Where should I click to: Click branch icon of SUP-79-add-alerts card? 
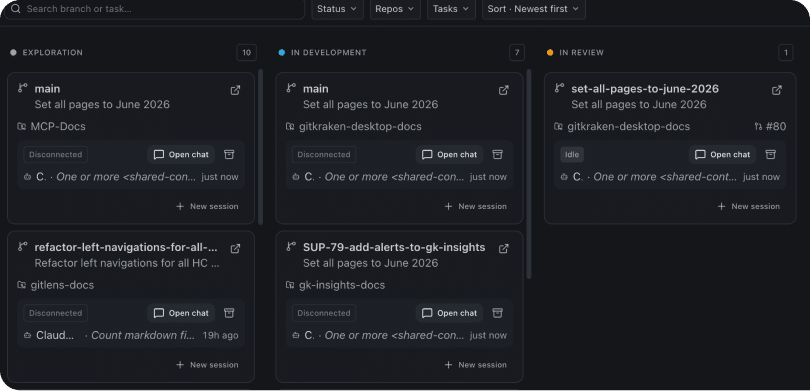tap(291, 246)
